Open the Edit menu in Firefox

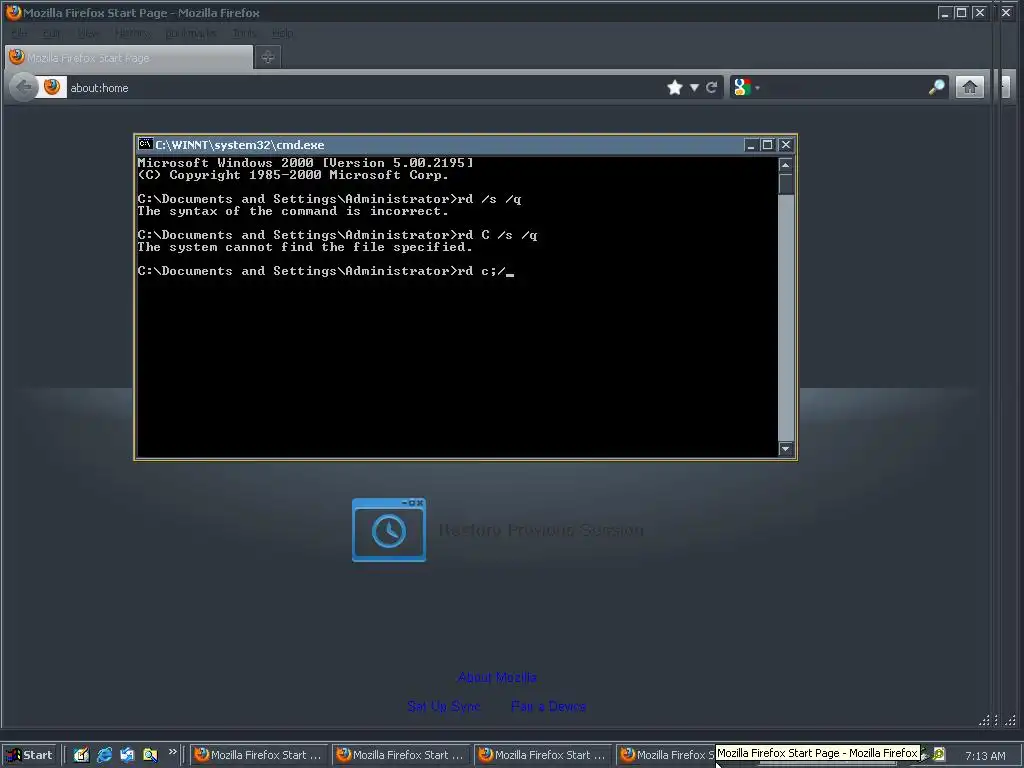pyautogui.click(x=52, y=33)
